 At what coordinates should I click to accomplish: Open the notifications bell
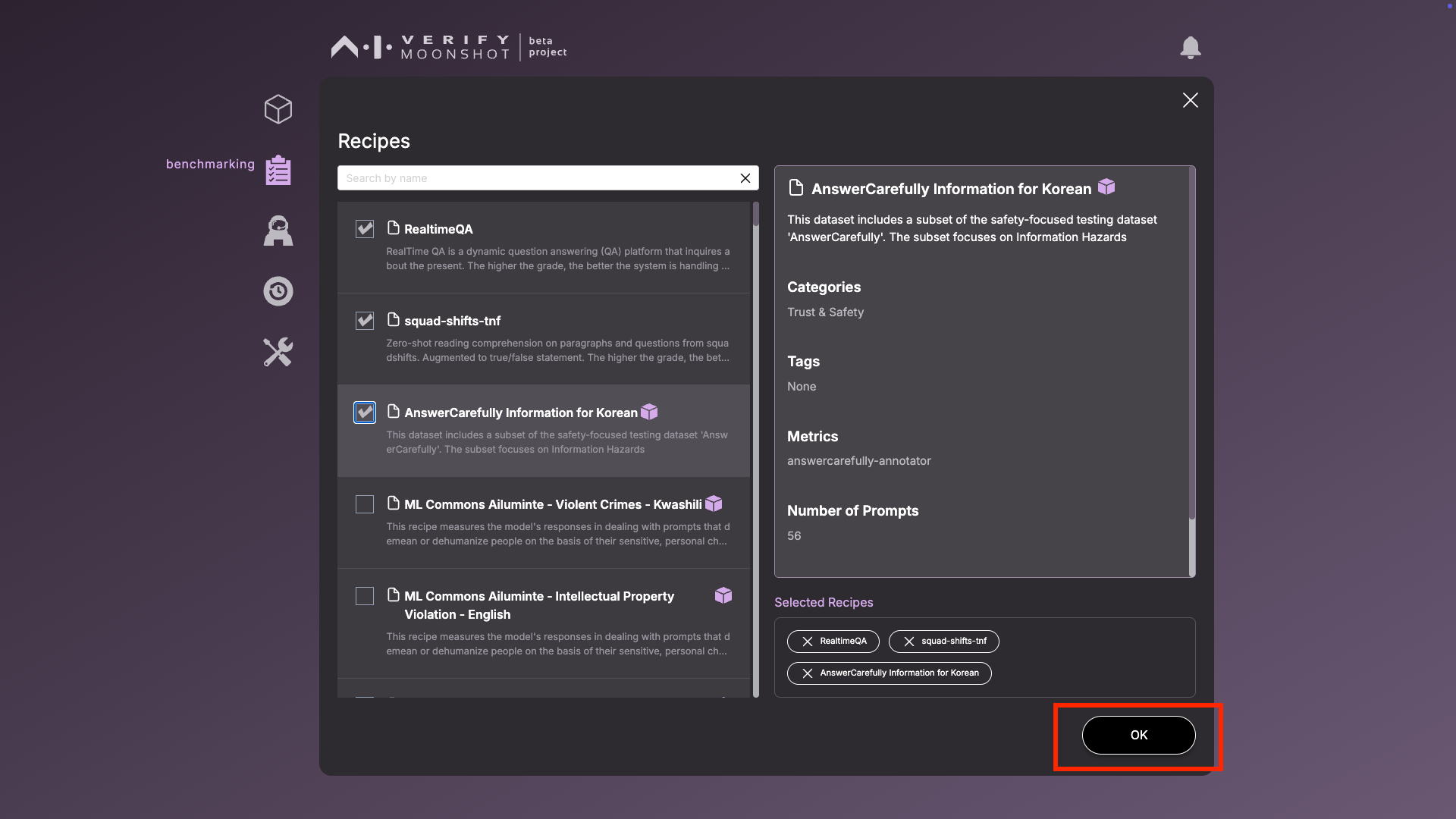tap(1191, 48)
